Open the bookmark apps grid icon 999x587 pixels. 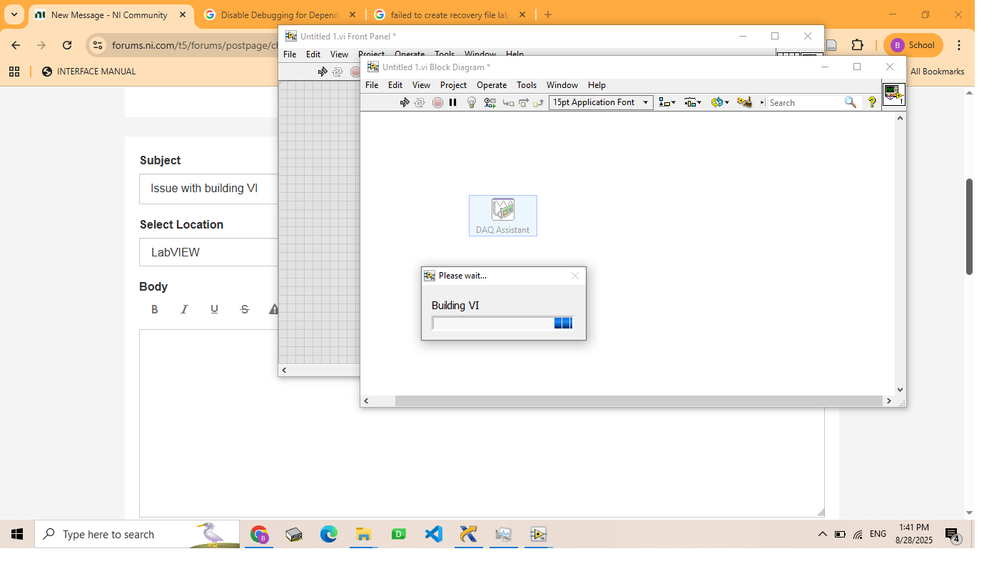click(14, 71)
